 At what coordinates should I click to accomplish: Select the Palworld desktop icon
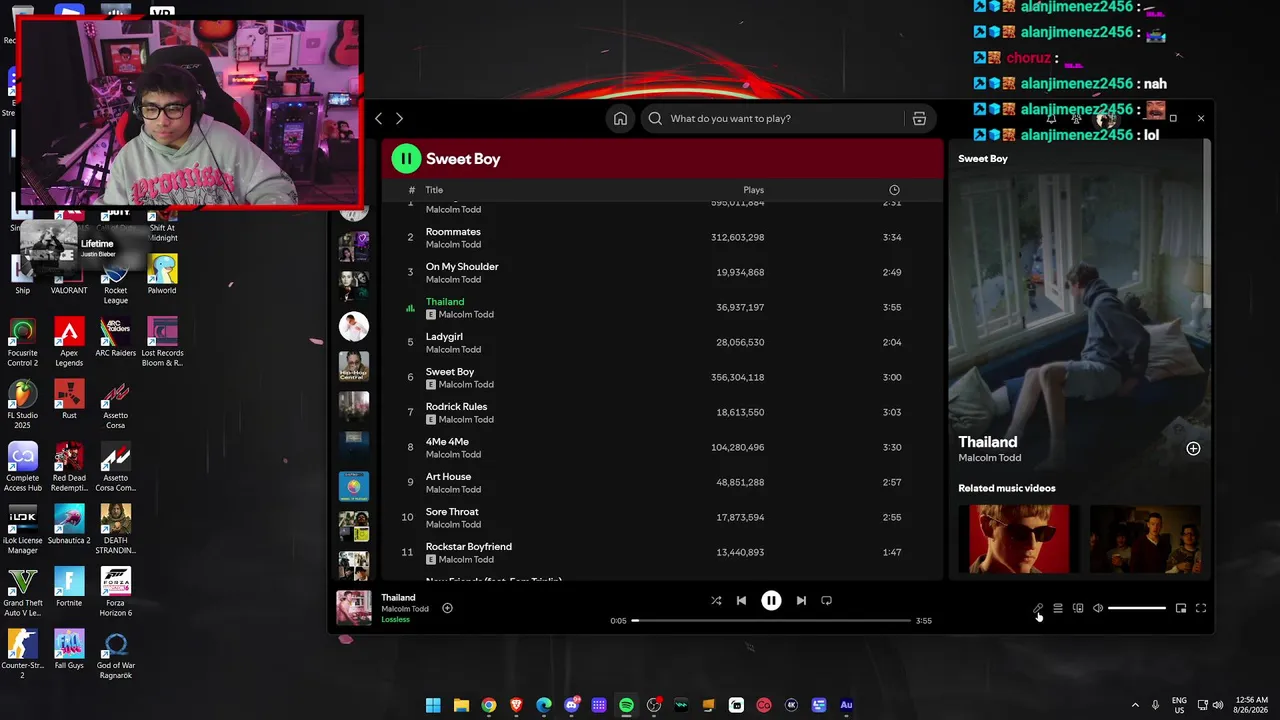162,275
